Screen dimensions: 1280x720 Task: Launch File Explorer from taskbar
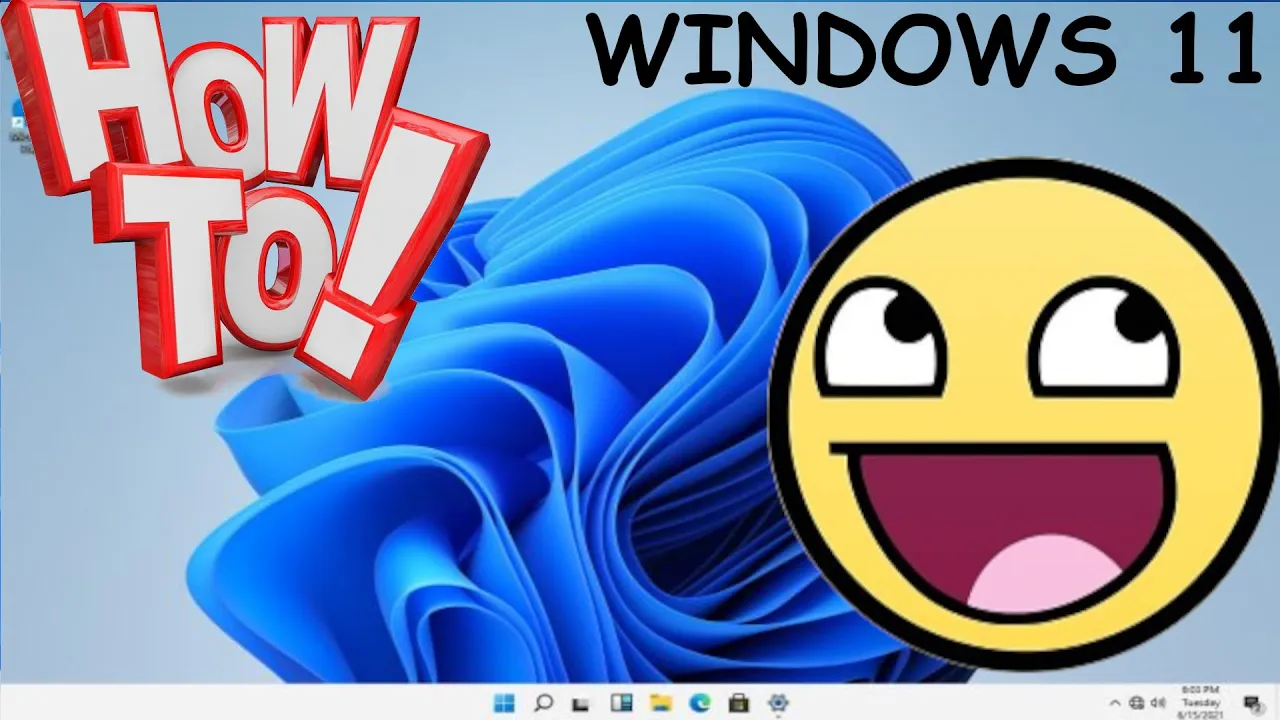click(x=660, y=703)
